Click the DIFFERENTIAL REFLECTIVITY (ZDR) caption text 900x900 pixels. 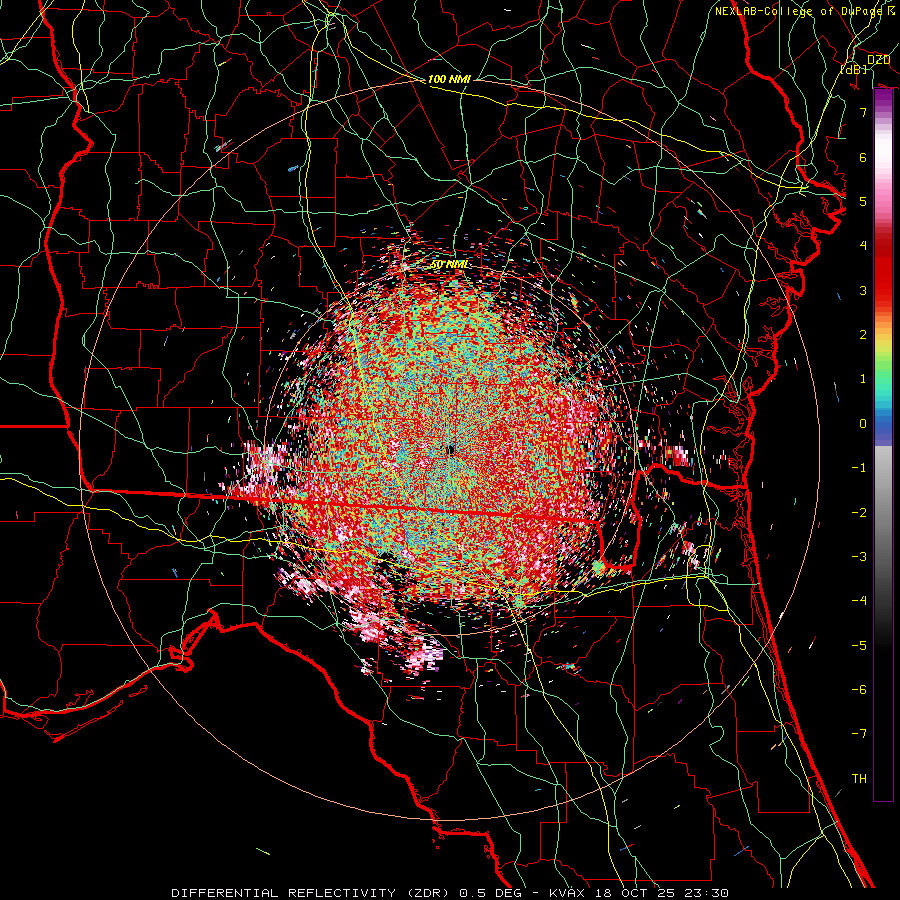[x=312, y=893]
